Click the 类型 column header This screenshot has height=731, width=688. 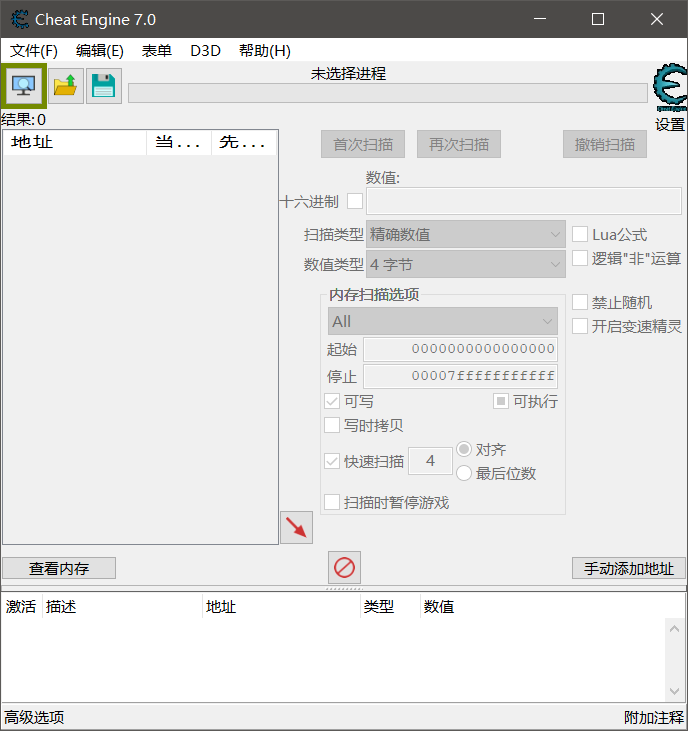pos(390,607)
